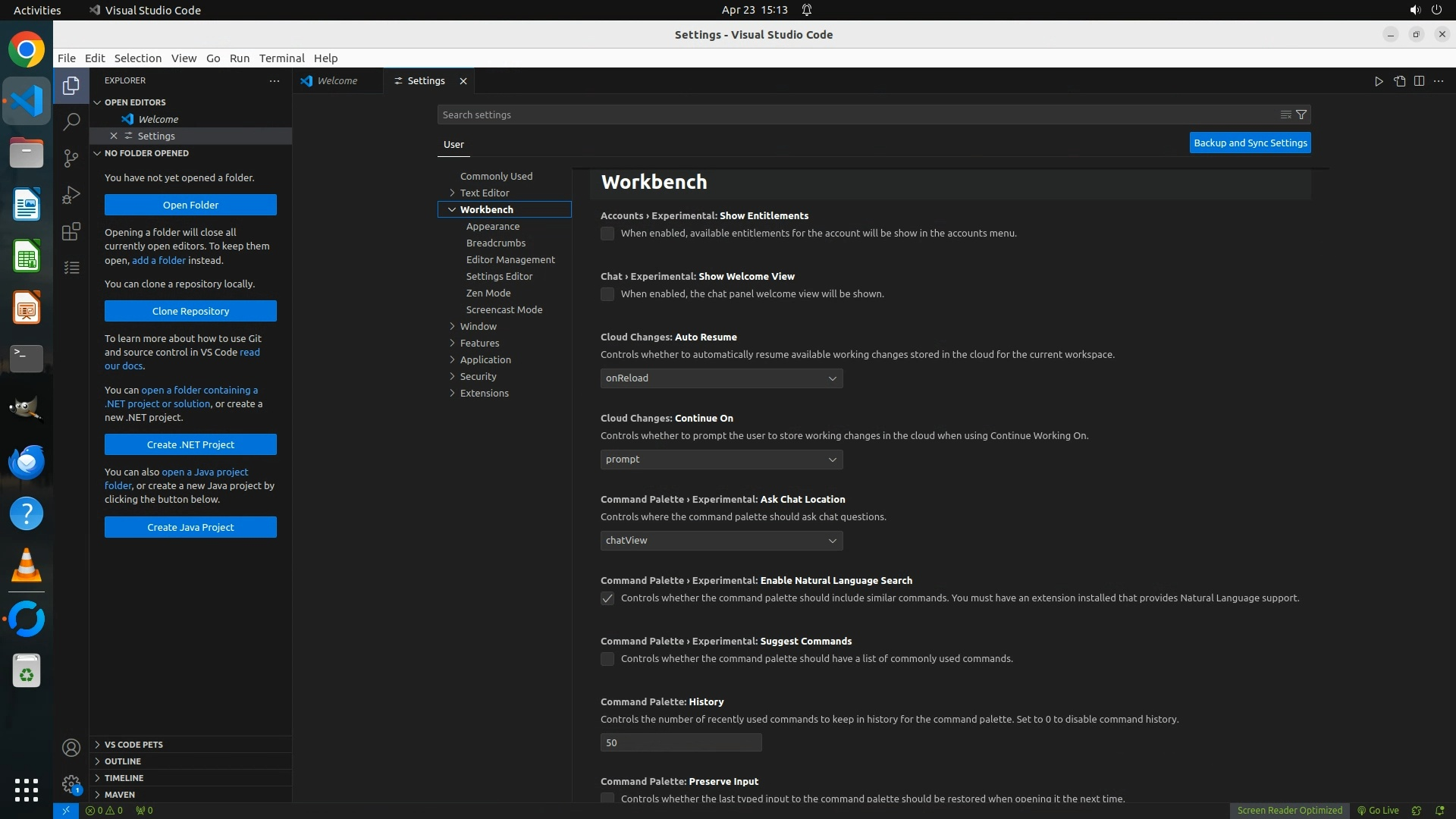Open the Terminal menu

(281, 58)
